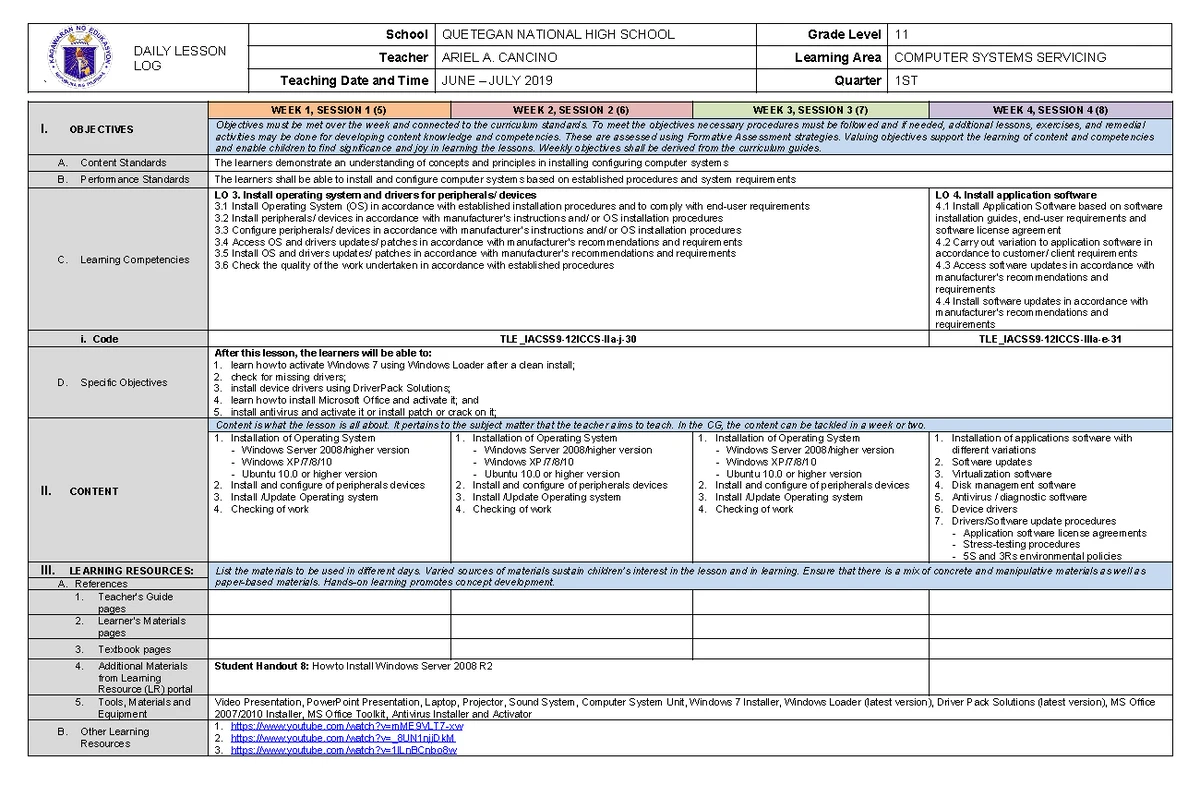Click the QUETEGAN NATIONAL HIGH SCHOOL cell
1200x785 pixels.
(560, 33)
